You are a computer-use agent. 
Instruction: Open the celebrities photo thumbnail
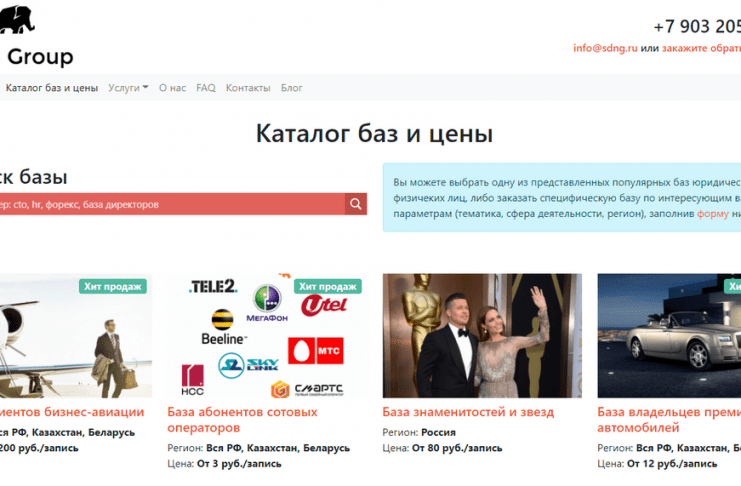[482, 336]
